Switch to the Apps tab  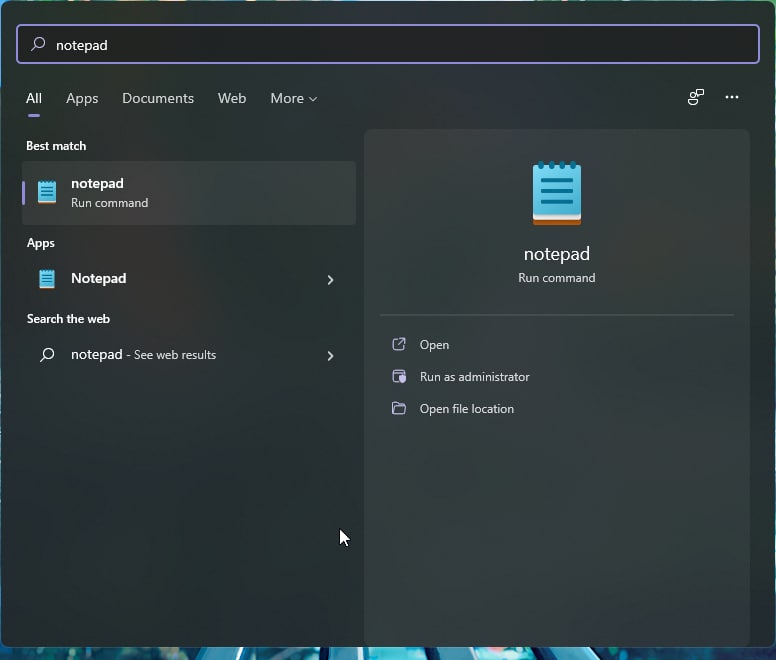82,98
